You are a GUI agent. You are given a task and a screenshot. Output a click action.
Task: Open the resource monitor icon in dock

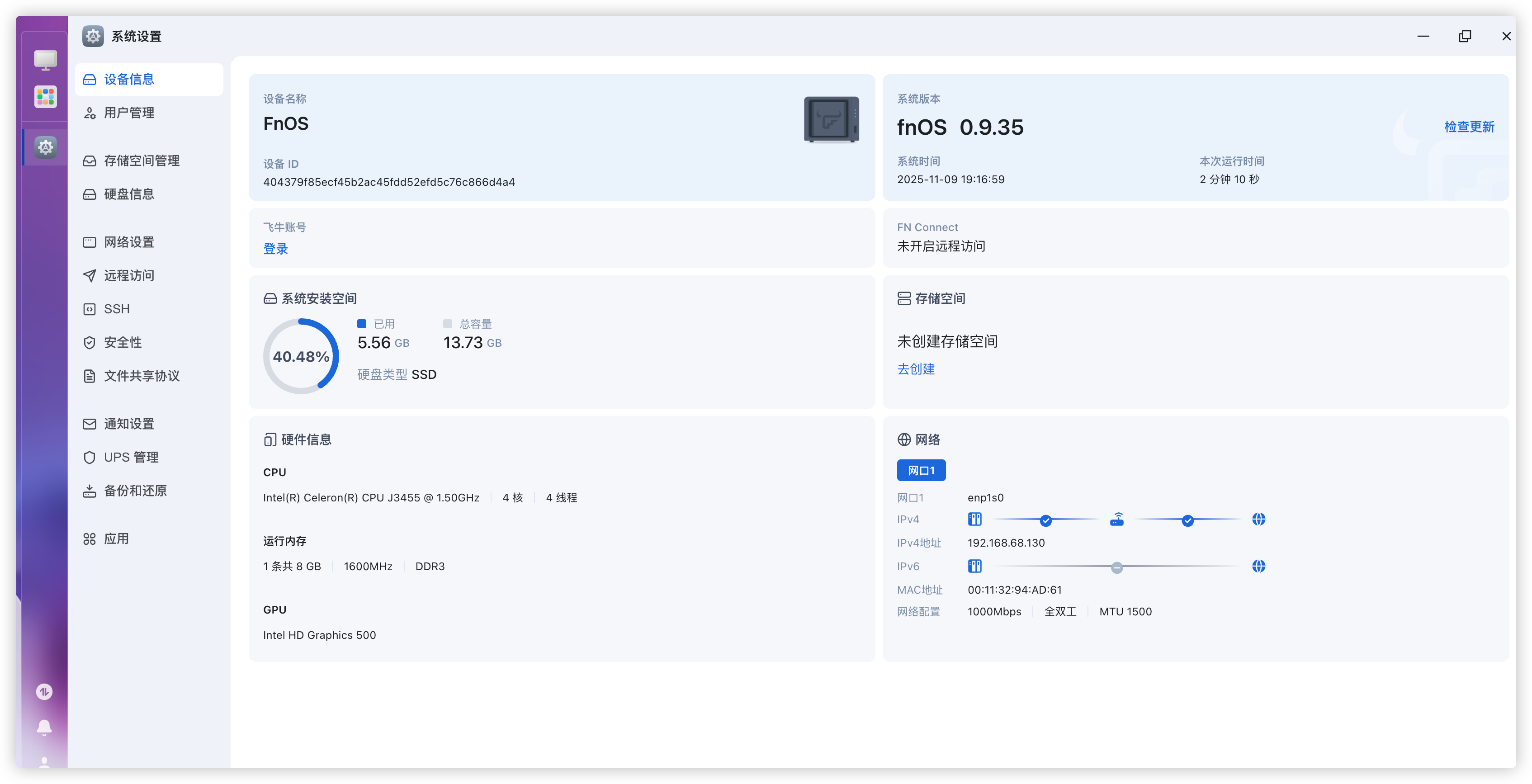(44, 691)
